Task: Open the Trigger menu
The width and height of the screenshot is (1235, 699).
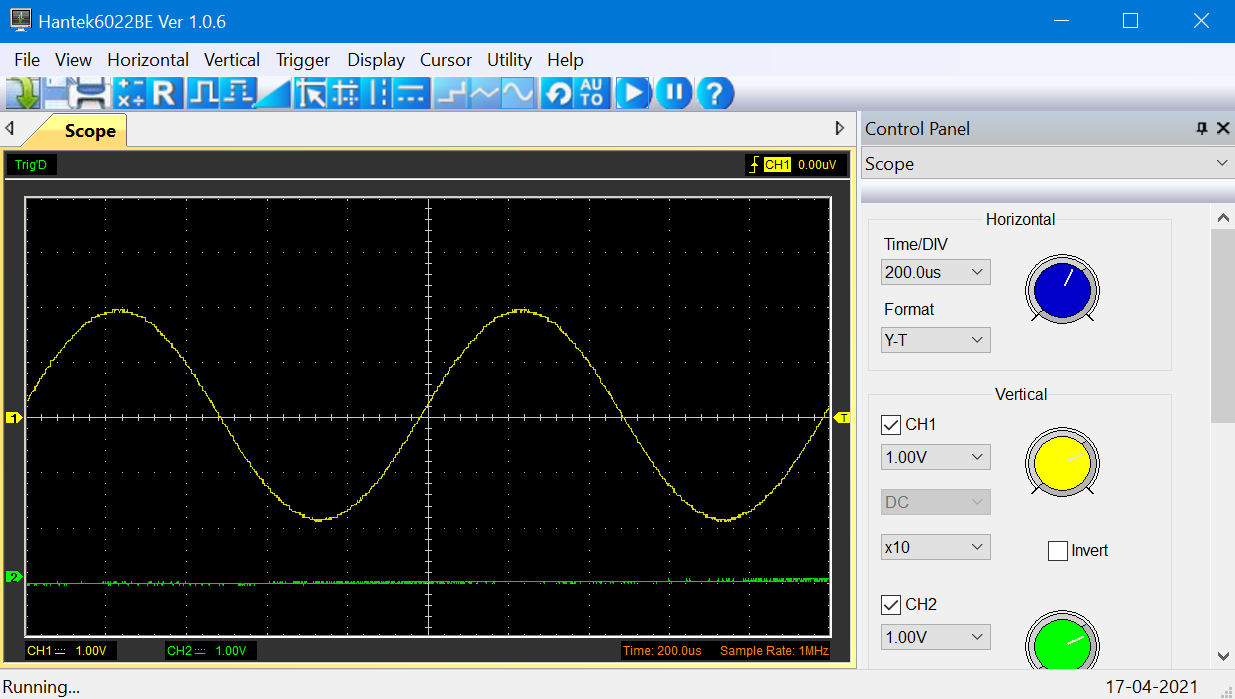Action: [303, 60]
